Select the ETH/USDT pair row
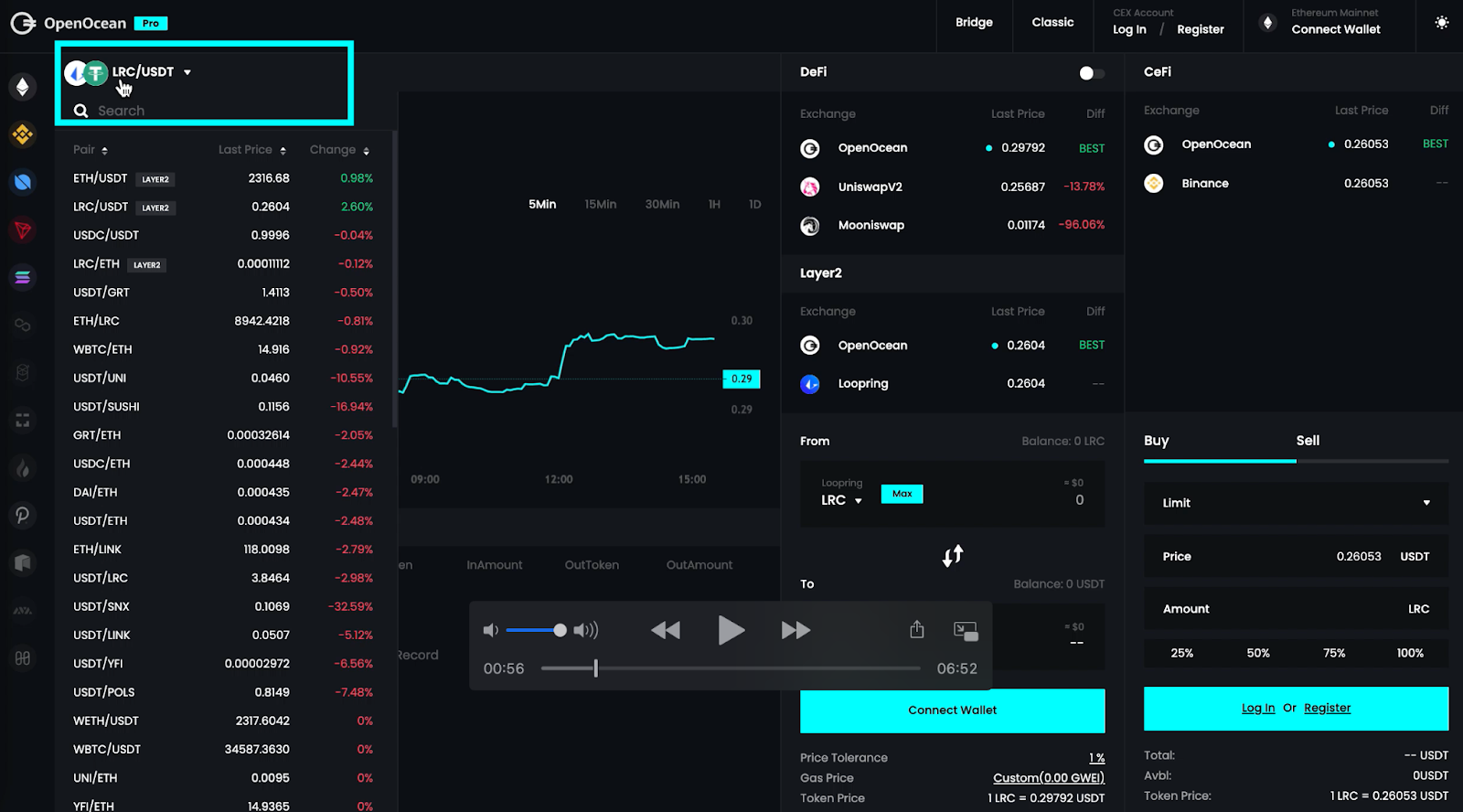1463x812 pixels. (223, 178)
